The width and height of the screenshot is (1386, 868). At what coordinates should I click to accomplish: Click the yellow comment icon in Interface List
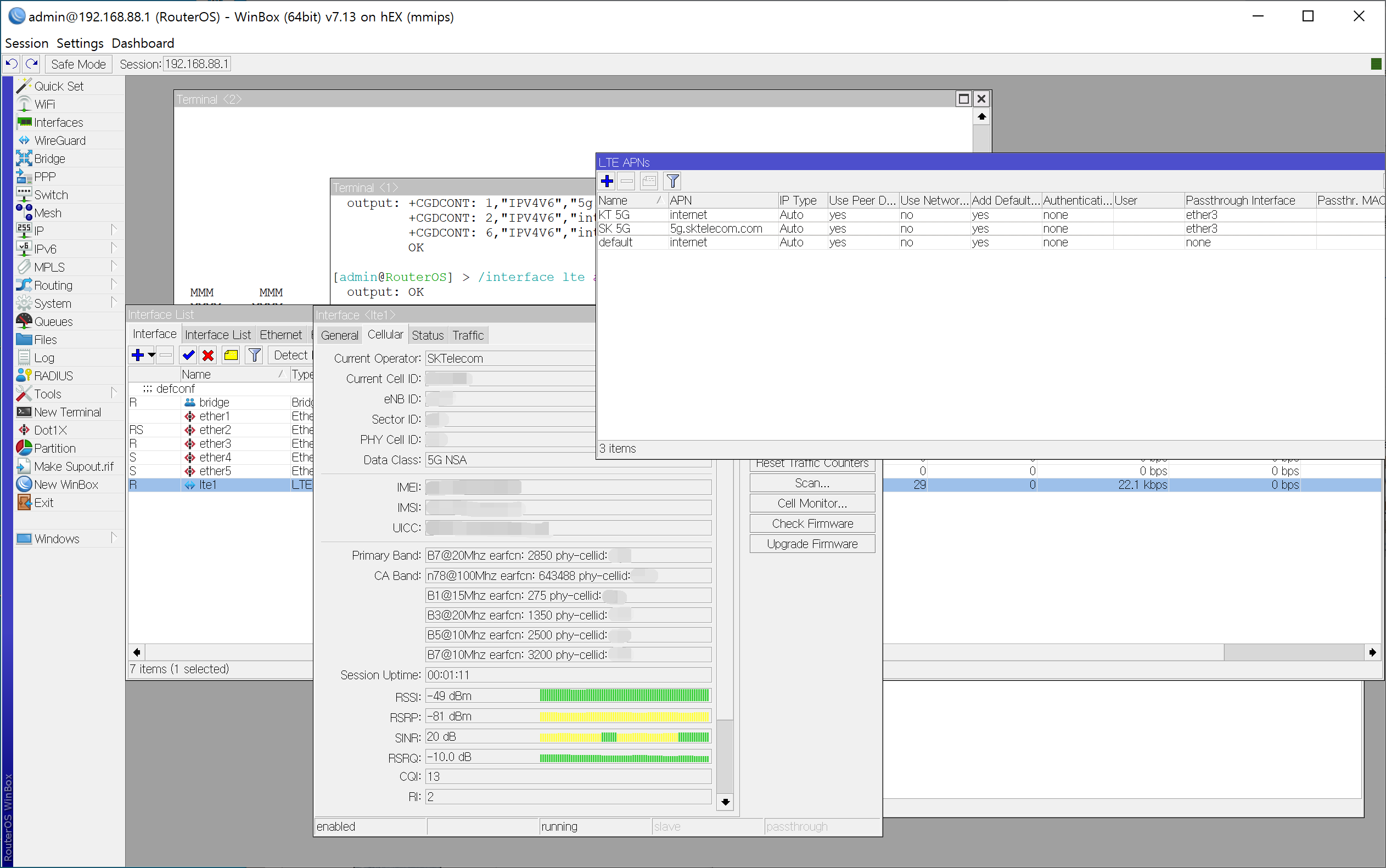pyautogui.click(x=231, y=356)
